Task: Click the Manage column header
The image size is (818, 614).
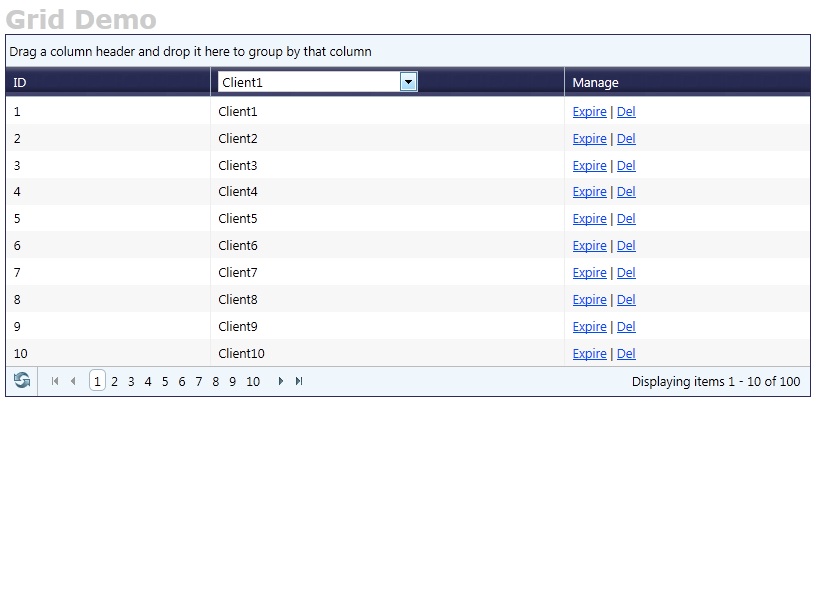Action: (x=595, y=82)
